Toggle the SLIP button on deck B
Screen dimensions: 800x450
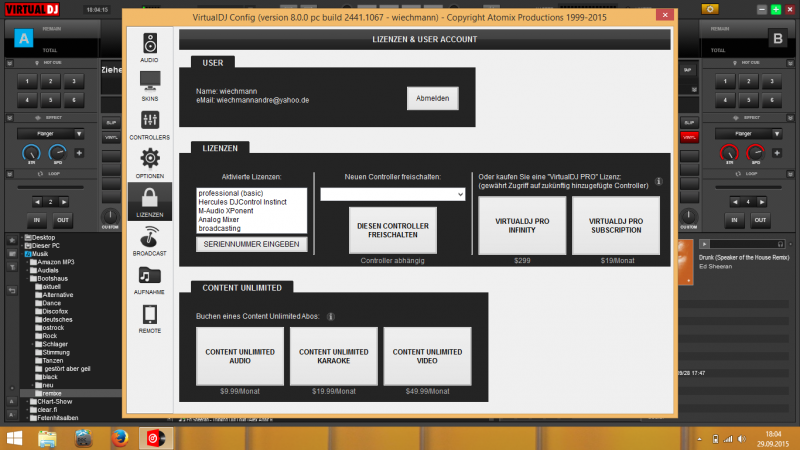pyautogui.click(x=689, y=122)
